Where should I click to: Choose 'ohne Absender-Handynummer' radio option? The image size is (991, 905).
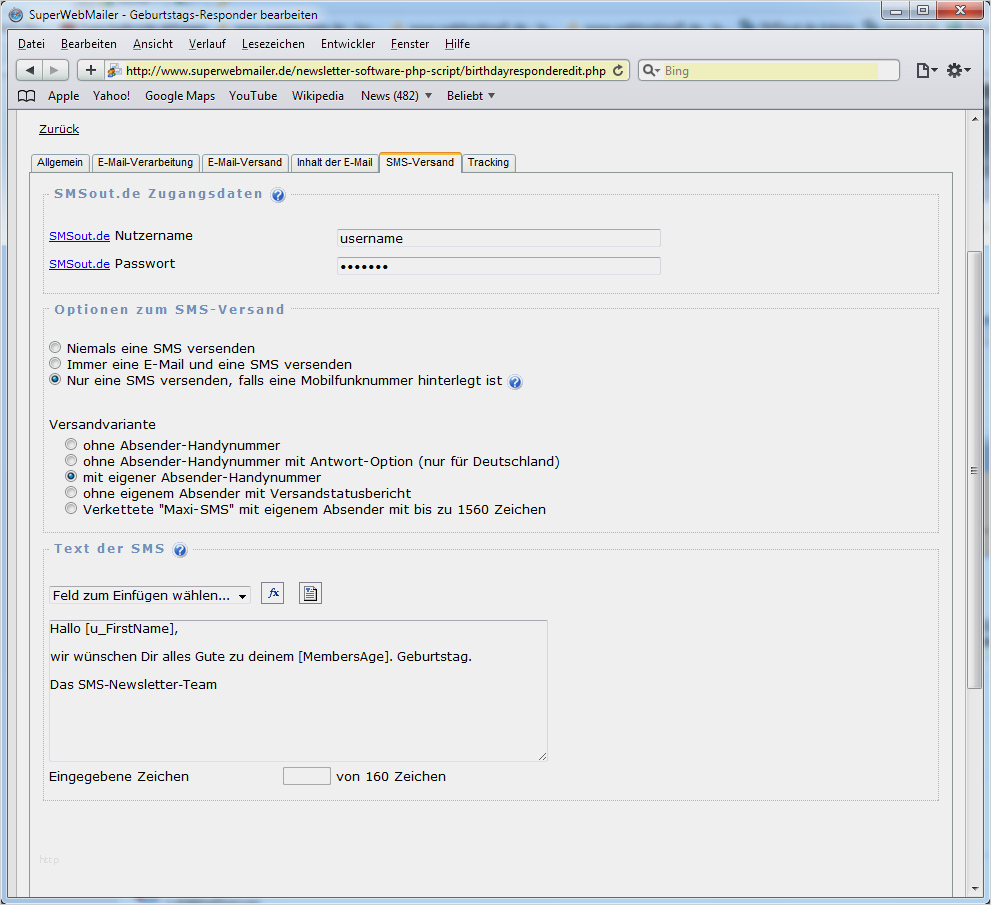[x=71, y=445]
